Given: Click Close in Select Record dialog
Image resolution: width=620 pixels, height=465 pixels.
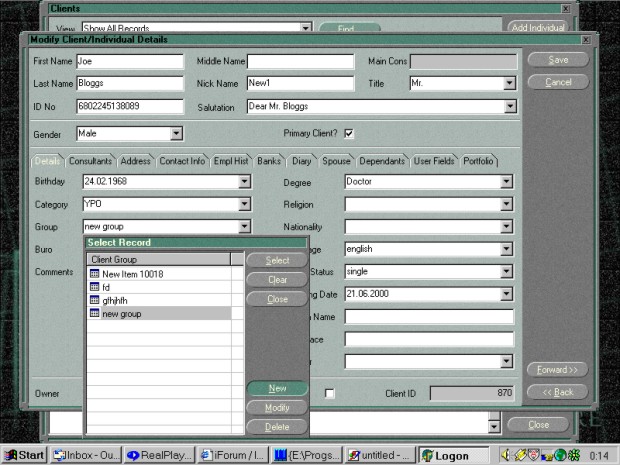Looking at the screenshot, I should point(277,299).
